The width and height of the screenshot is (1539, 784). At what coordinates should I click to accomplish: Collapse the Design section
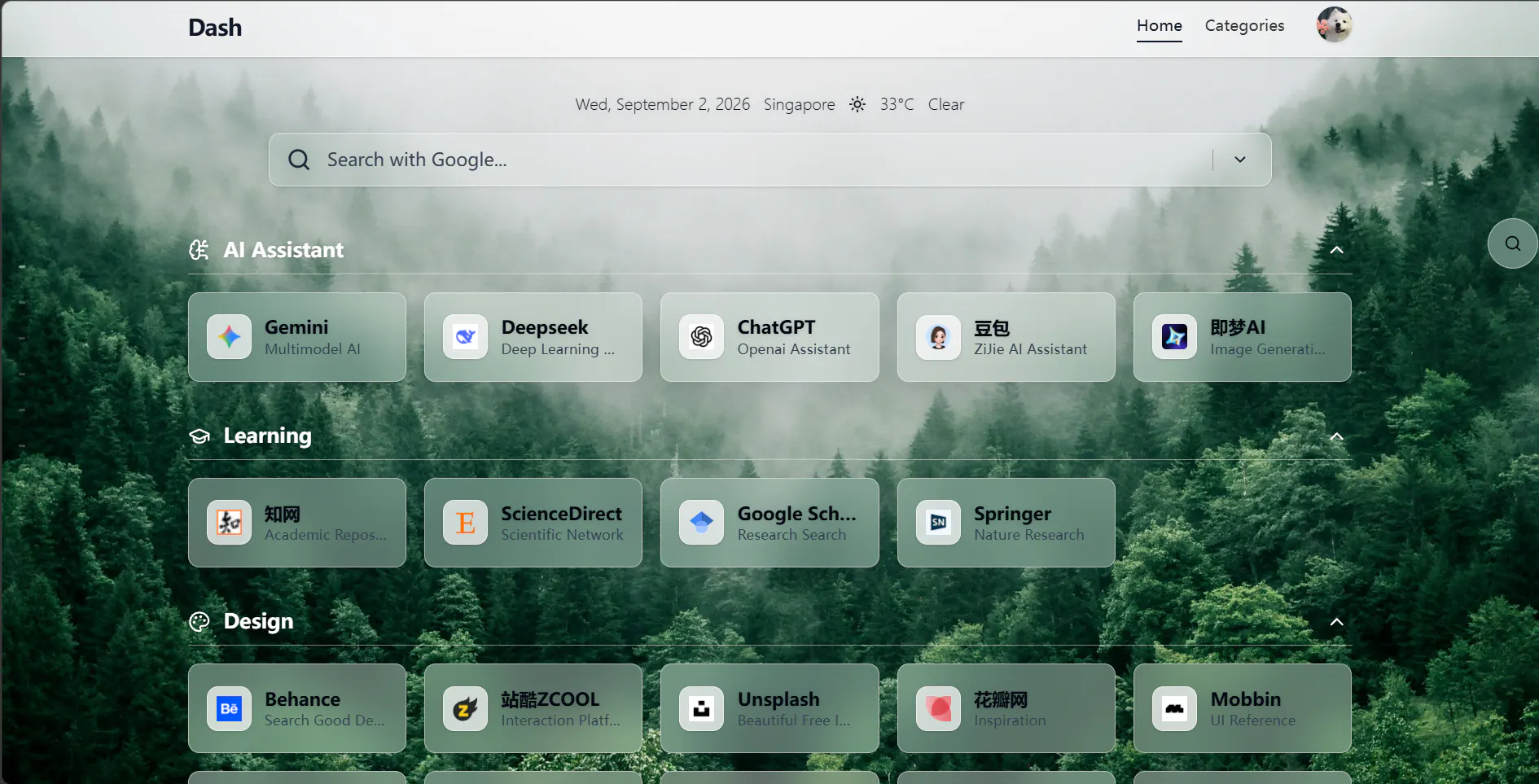(x=1336, y=622)
